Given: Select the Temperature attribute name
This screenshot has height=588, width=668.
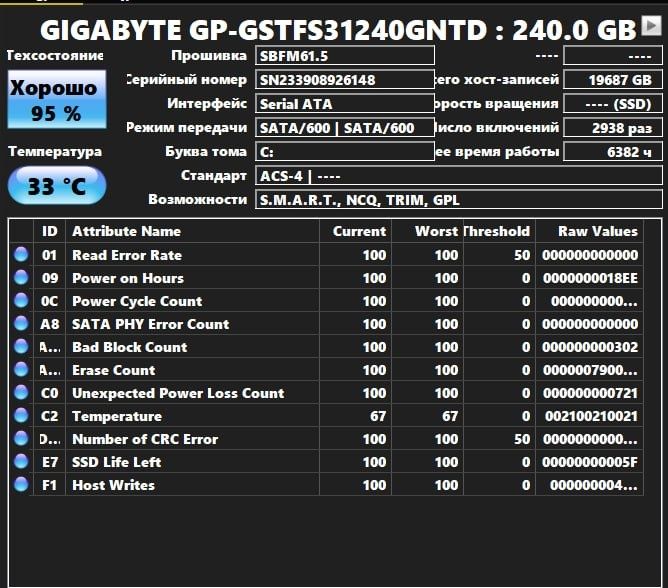Looking at the screenshot, I should [117, 416].
